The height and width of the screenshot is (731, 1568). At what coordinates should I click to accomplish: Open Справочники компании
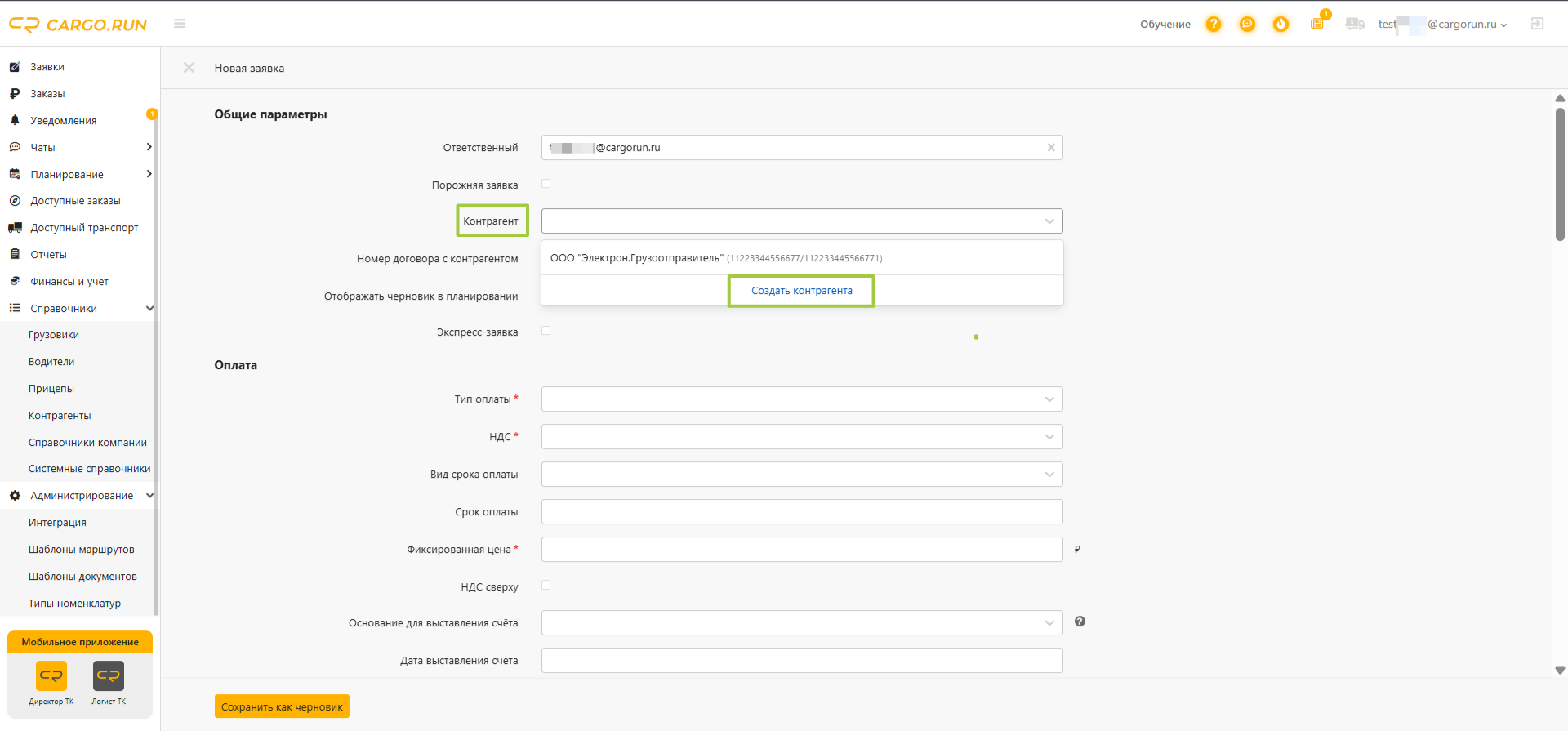[87, 443]
